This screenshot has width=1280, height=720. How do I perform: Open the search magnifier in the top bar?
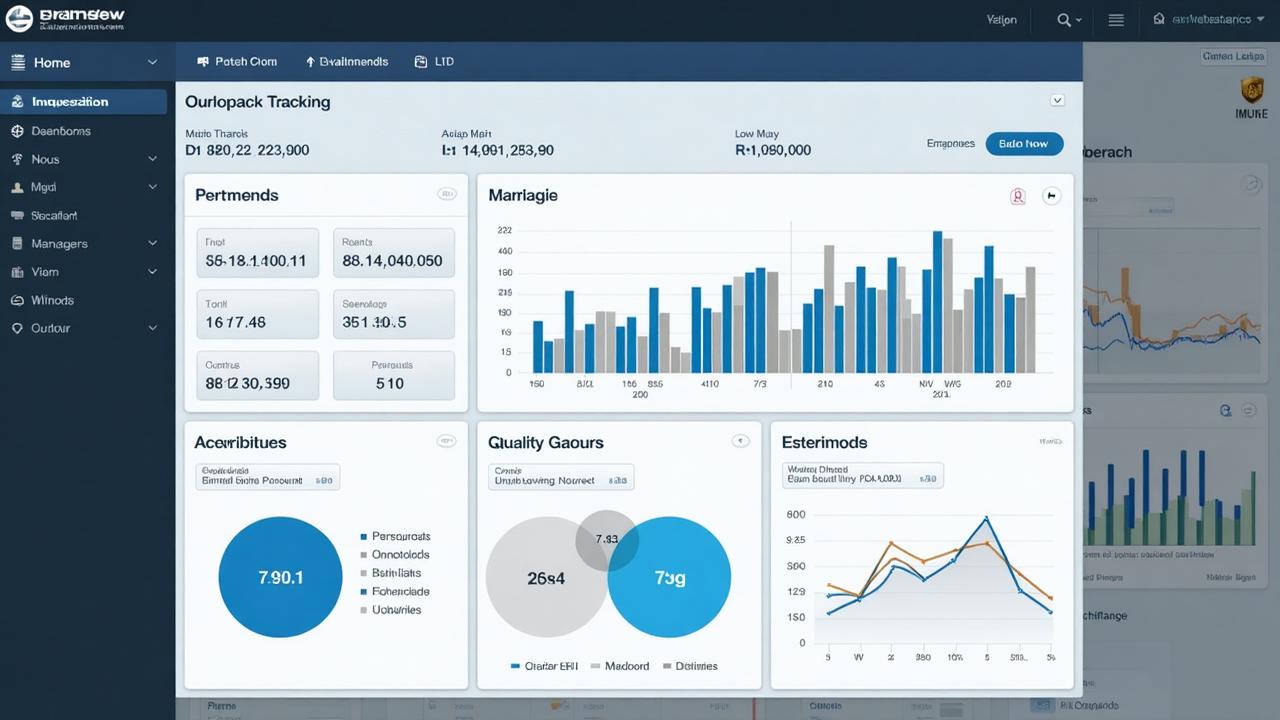coord(1064,19)
